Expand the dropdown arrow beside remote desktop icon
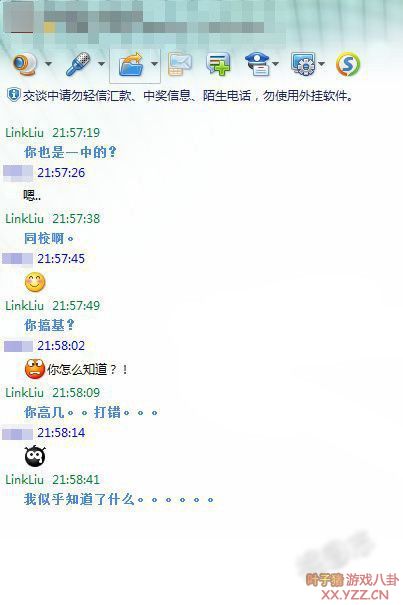The width and height of the screenshot is (403, 605). tap(321, 64)
